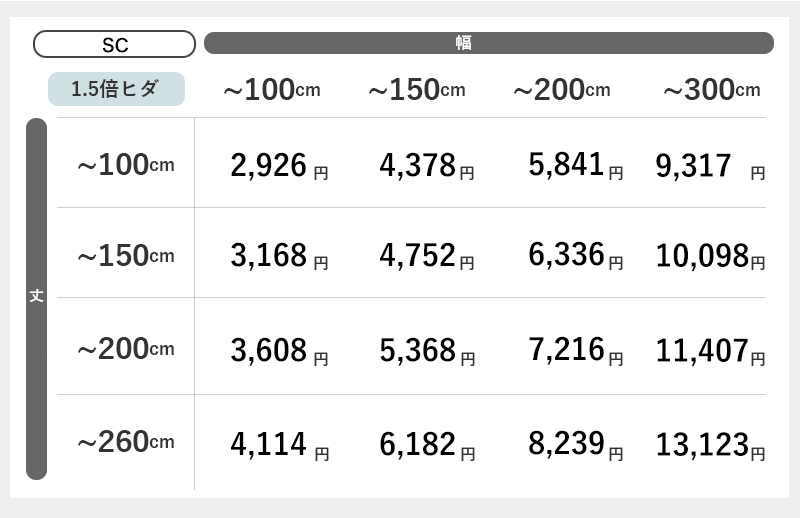Select the ~200cm width column header

click(x=562, y=90)
